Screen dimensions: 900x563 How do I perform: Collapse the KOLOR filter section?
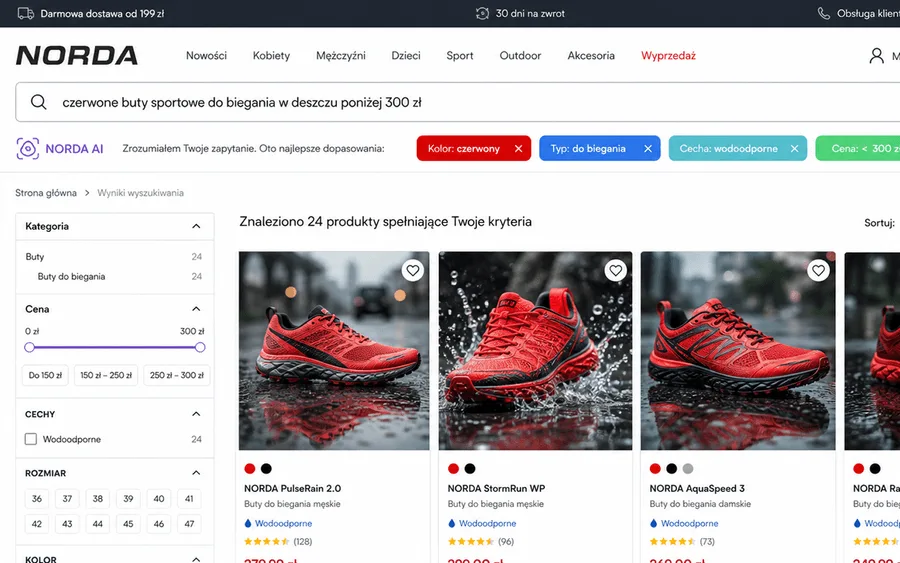coord(196,558)
